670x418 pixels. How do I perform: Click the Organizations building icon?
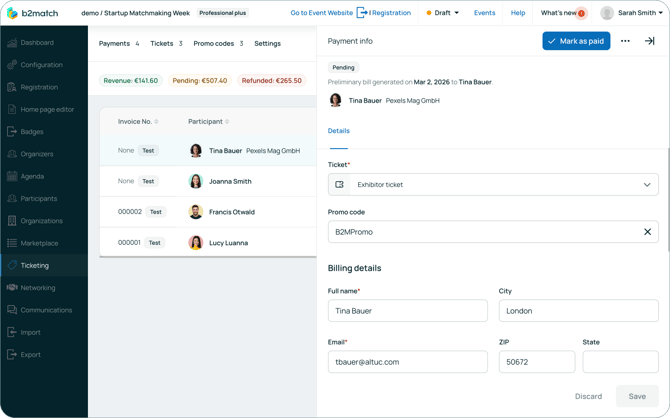(x=12, y=221)
